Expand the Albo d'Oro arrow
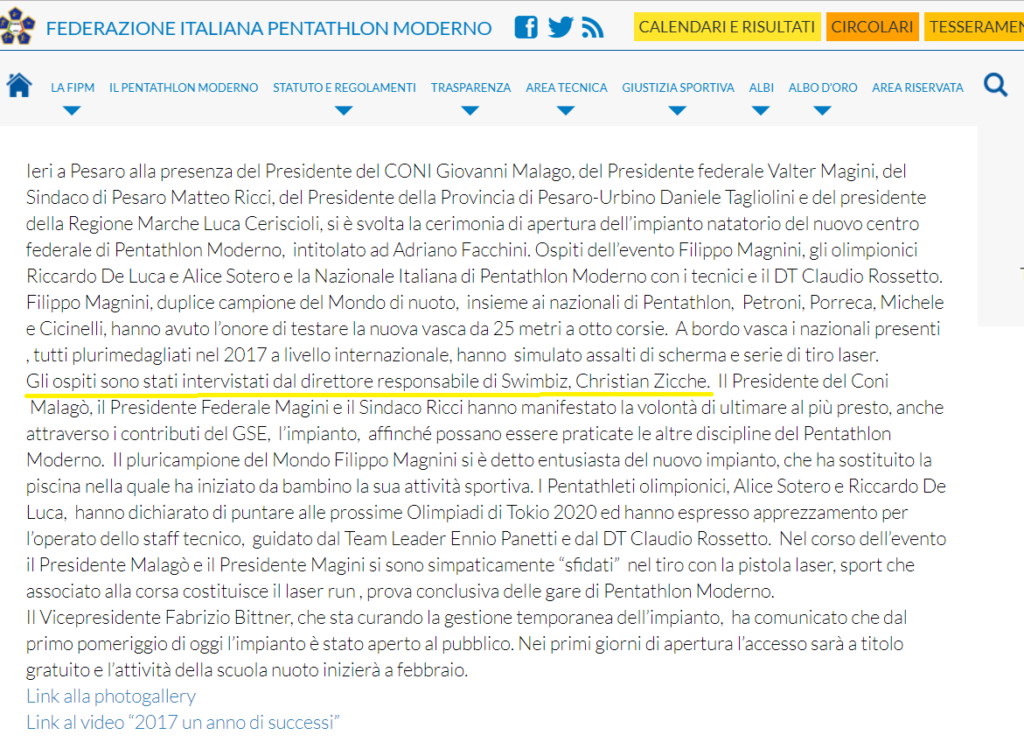The width and height of the screenshot is (1024, 742). point(822,111)
